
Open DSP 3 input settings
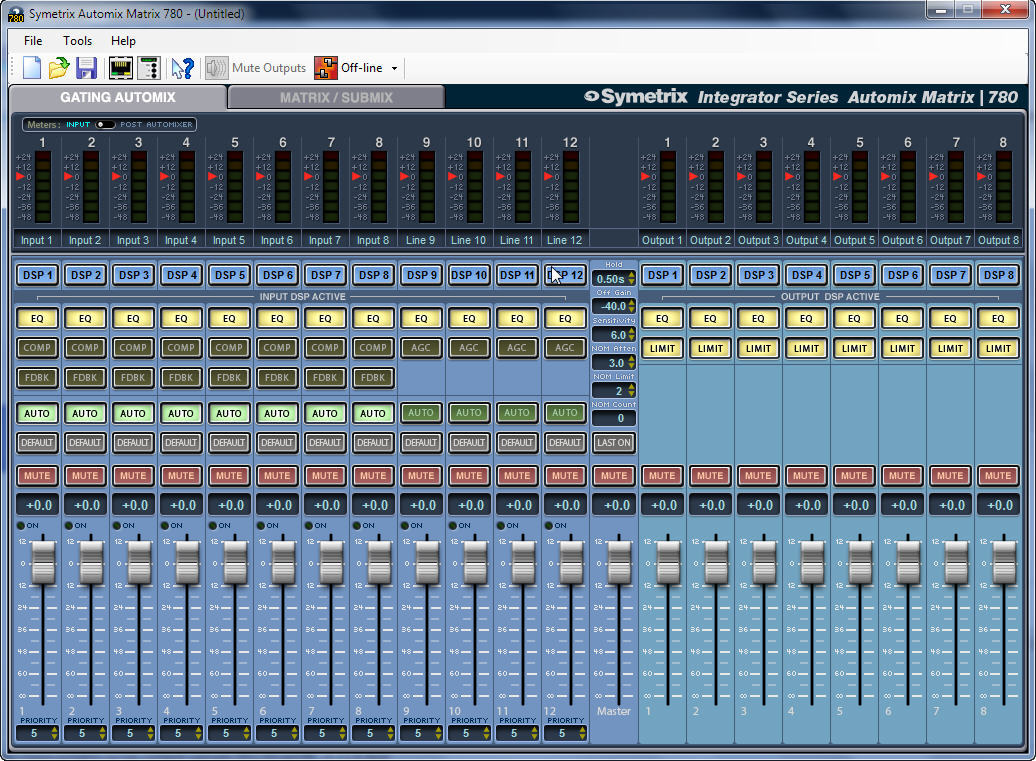[133, 275]
